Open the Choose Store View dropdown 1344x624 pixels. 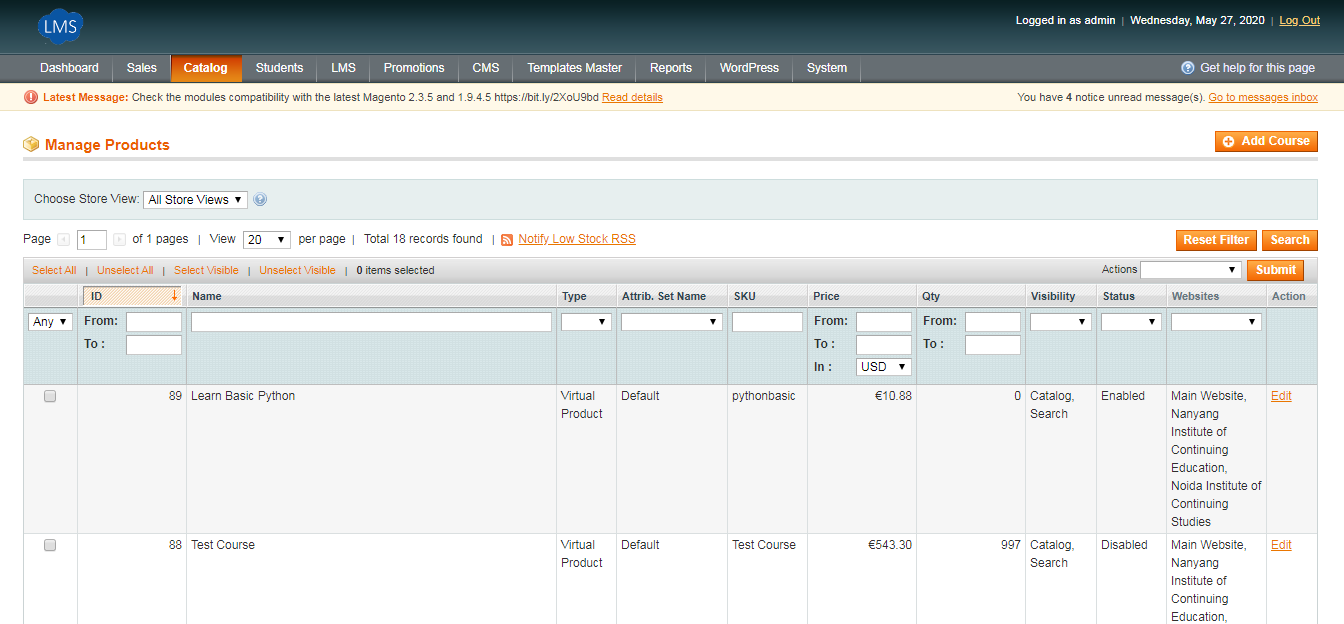coord(195,200)
